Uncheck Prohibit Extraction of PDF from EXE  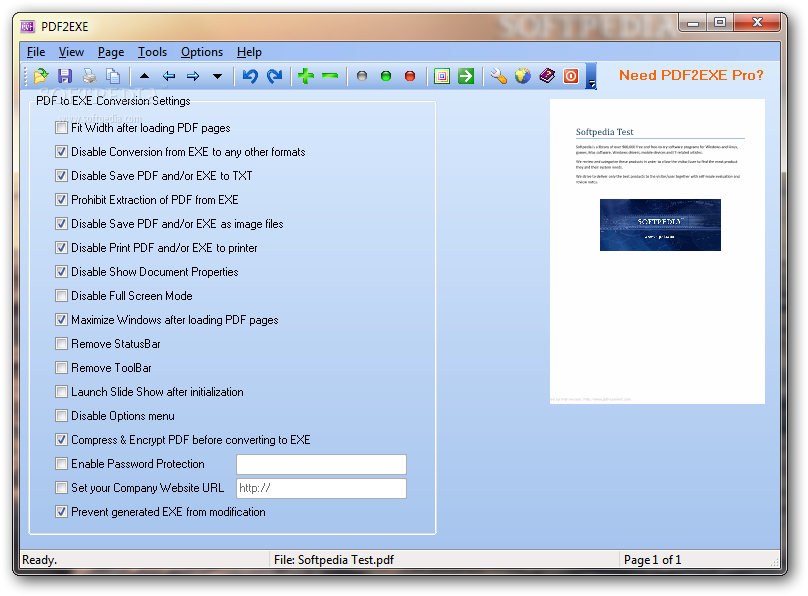click(x=61, y=200)
